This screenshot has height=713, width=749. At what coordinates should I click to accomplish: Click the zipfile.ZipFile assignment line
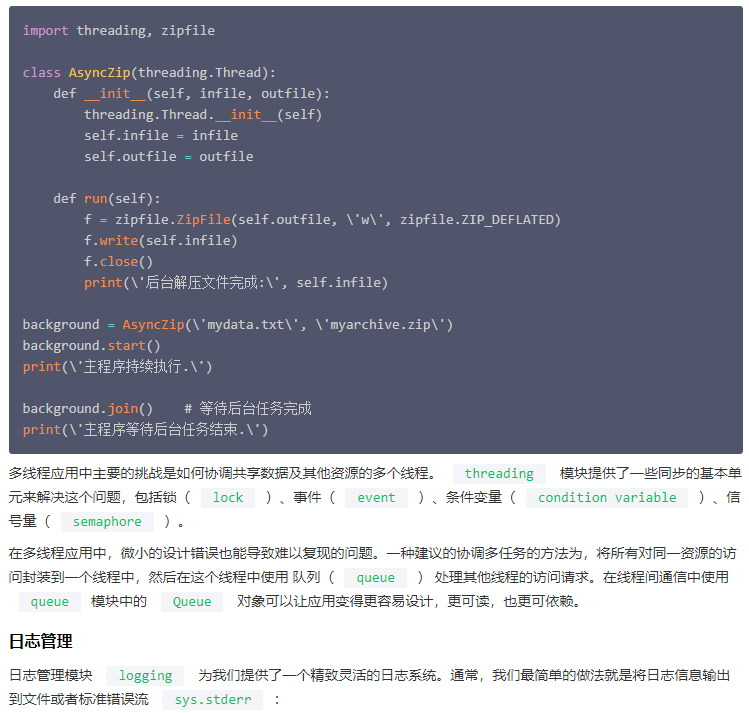pyautogui.click(x=322, y=220)
